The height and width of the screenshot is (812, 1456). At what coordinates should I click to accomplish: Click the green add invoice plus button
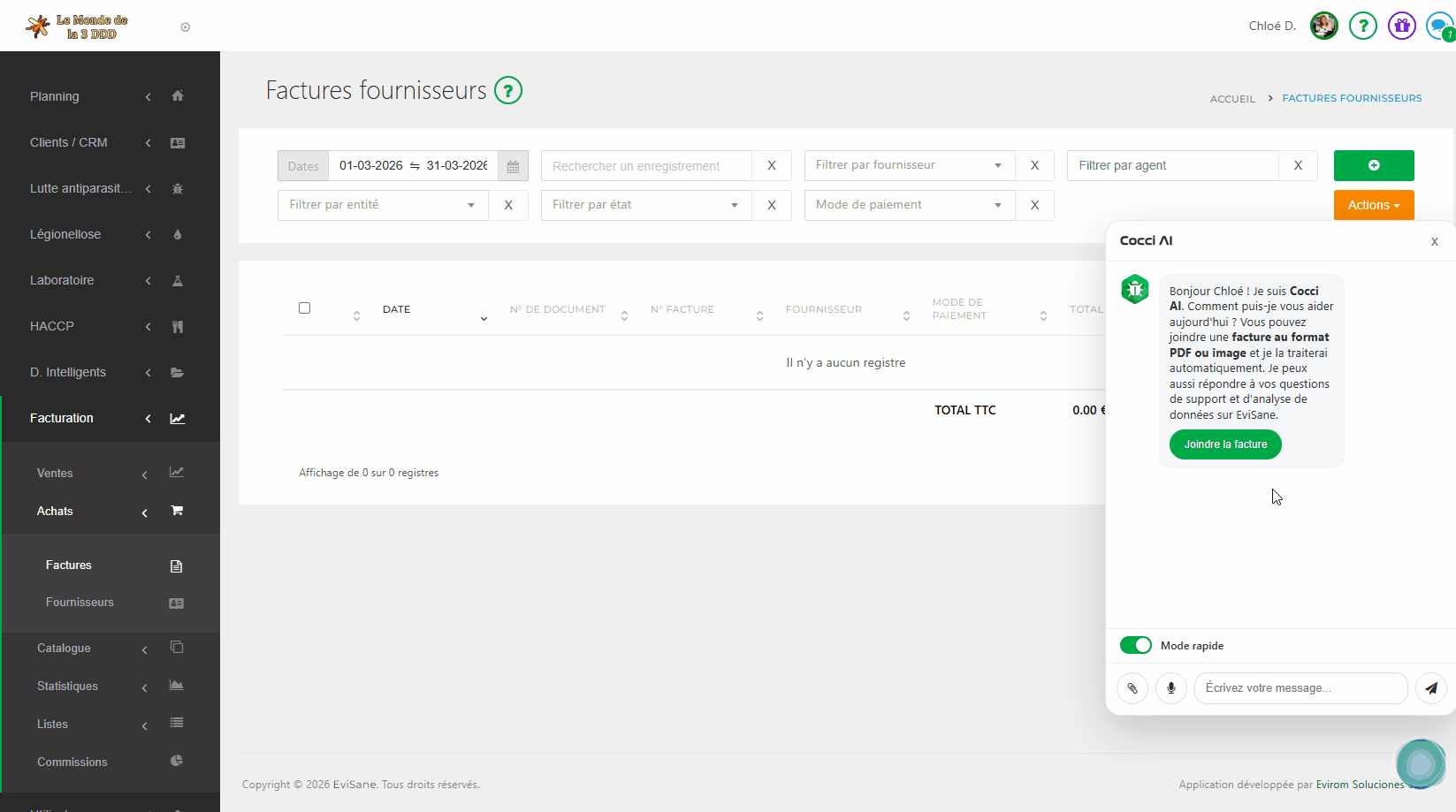[x=1373, y=165]
